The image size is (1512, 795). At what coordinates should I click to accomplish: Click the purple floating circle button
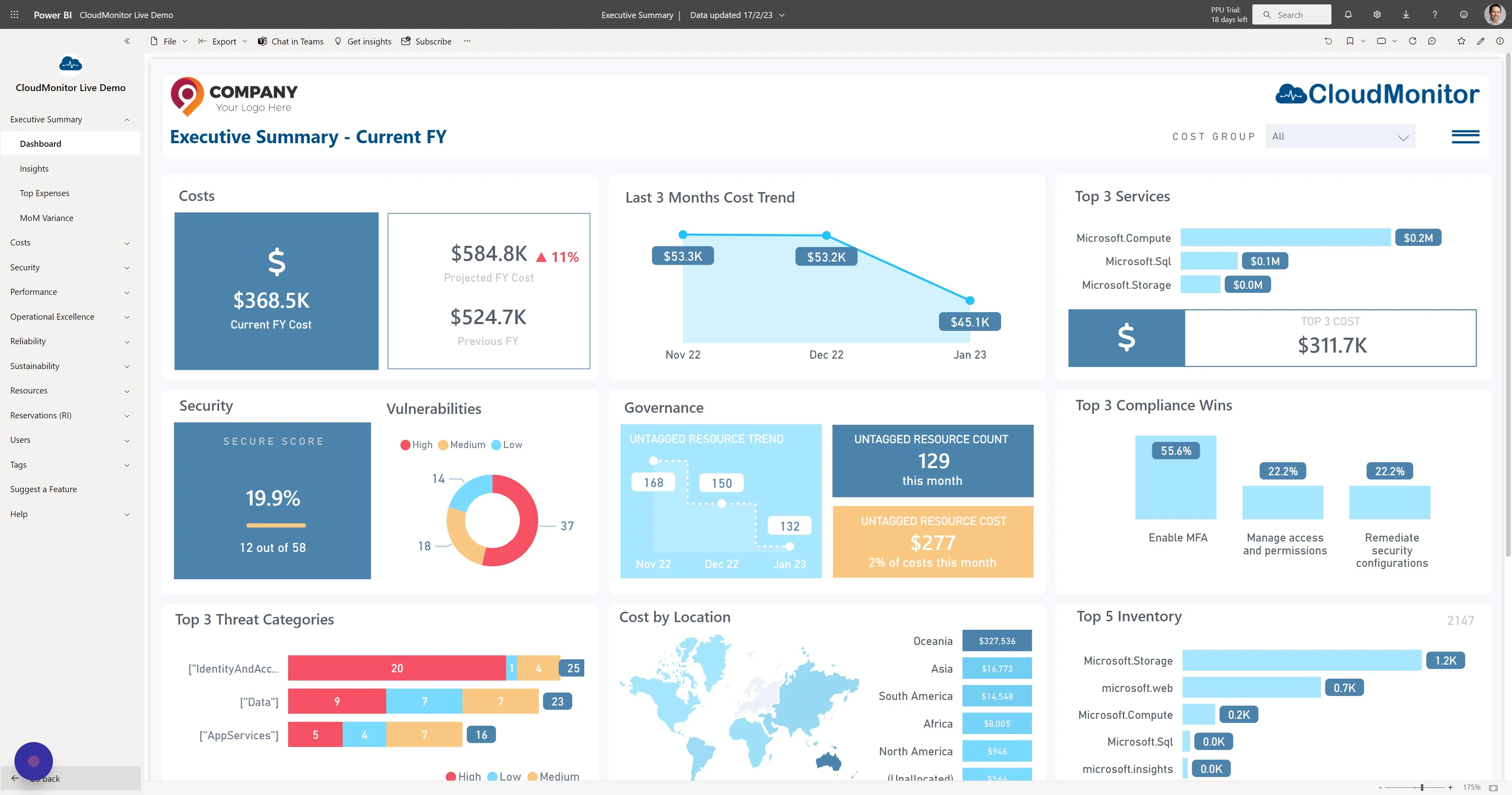click(33, 761)
